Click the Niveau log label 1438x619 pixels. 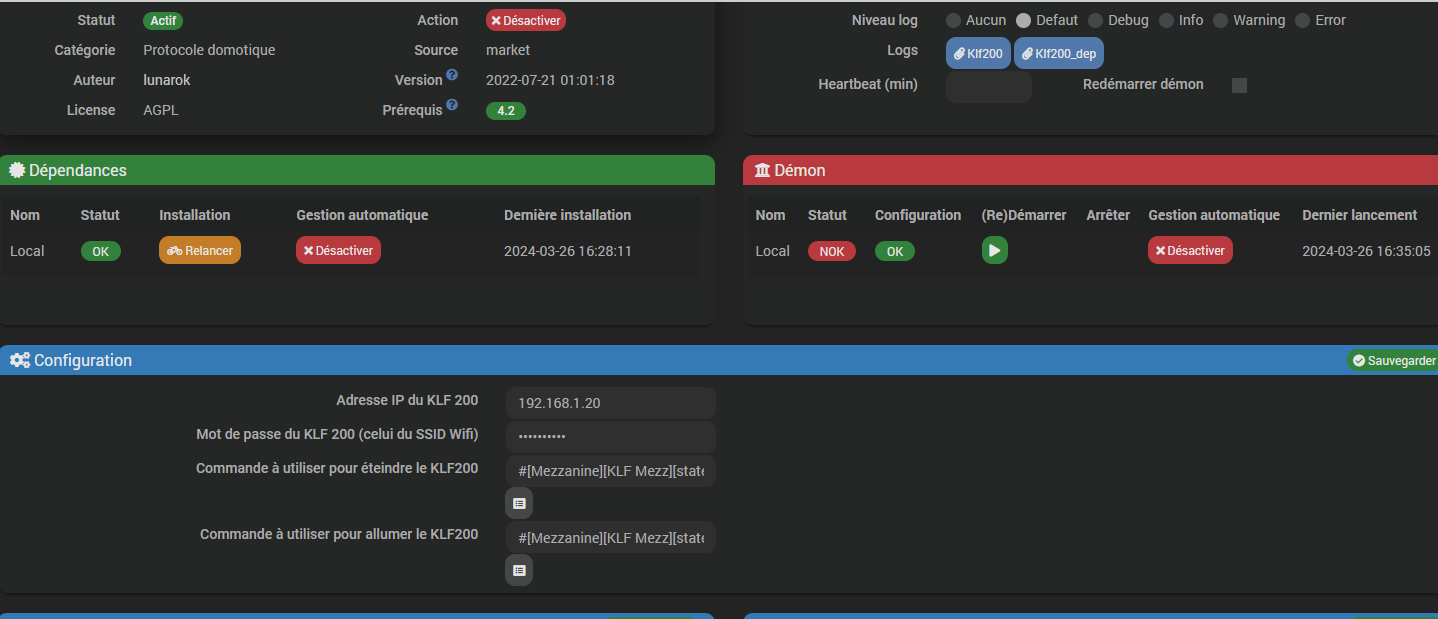pyautogui.click(x=885, y=20)
